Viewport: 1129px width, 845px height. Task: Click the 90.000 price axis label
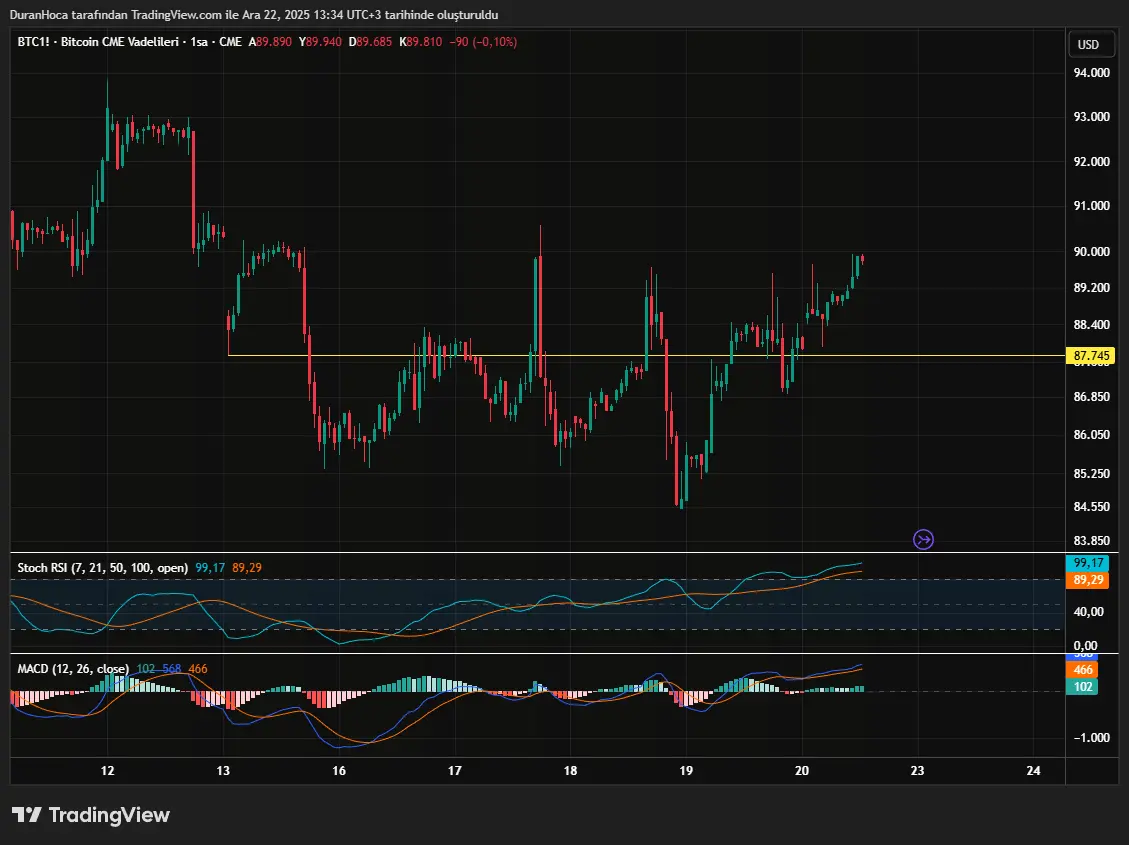tap(1091, 251)
